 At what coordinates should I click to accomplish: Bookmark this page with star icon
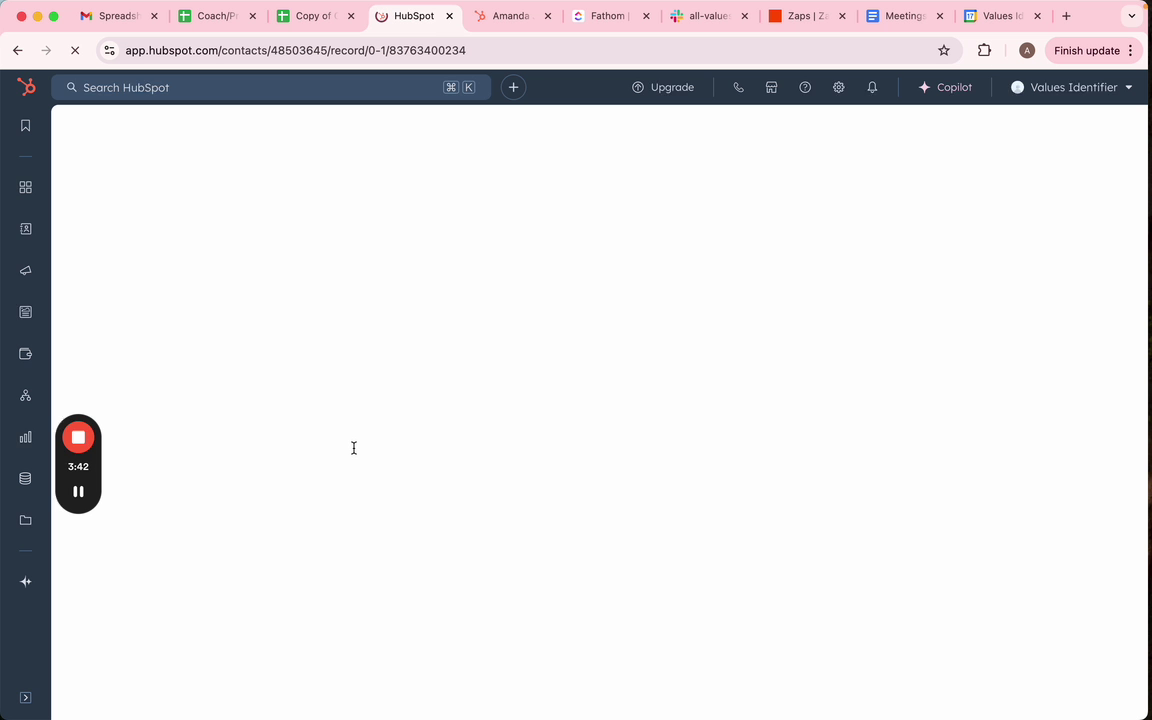[944, 51]
